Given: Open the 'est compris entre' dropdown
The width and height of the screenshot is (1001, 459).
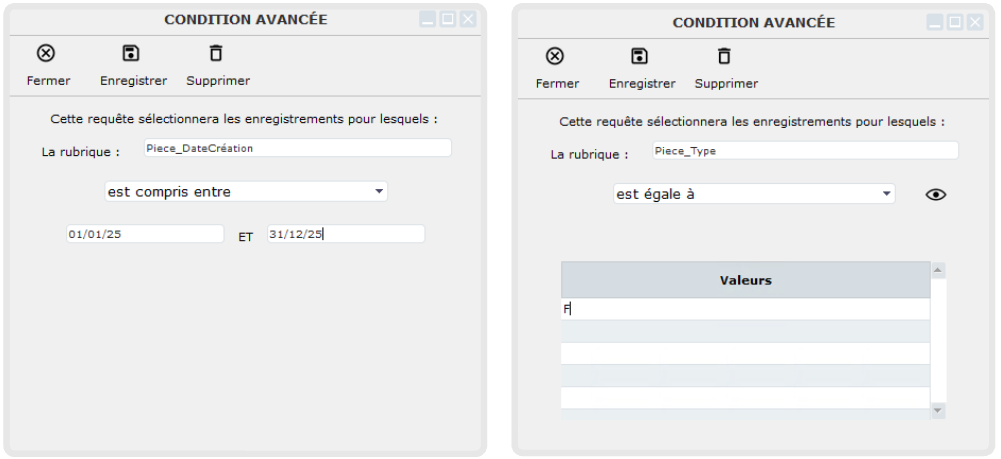Looking at the screenshot, I should (246, 191).
